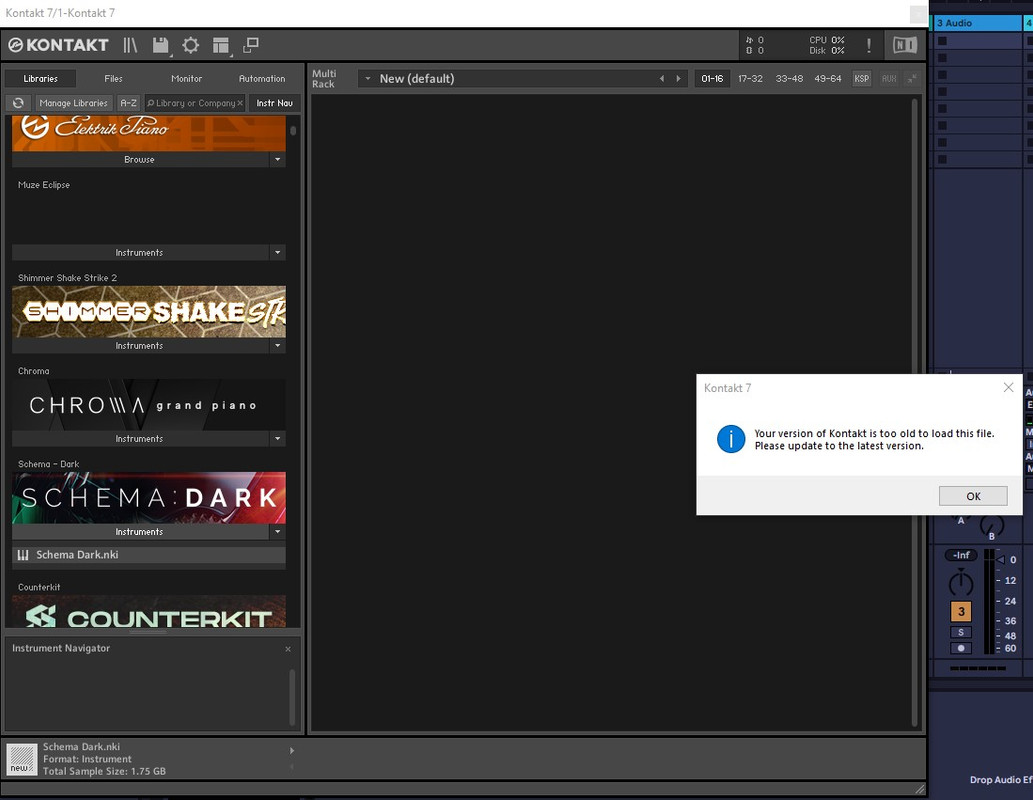Open dropdown arrow for Muze Eclipse
The height and width of the screenshot is (800, 1033).
click(277, 252)
